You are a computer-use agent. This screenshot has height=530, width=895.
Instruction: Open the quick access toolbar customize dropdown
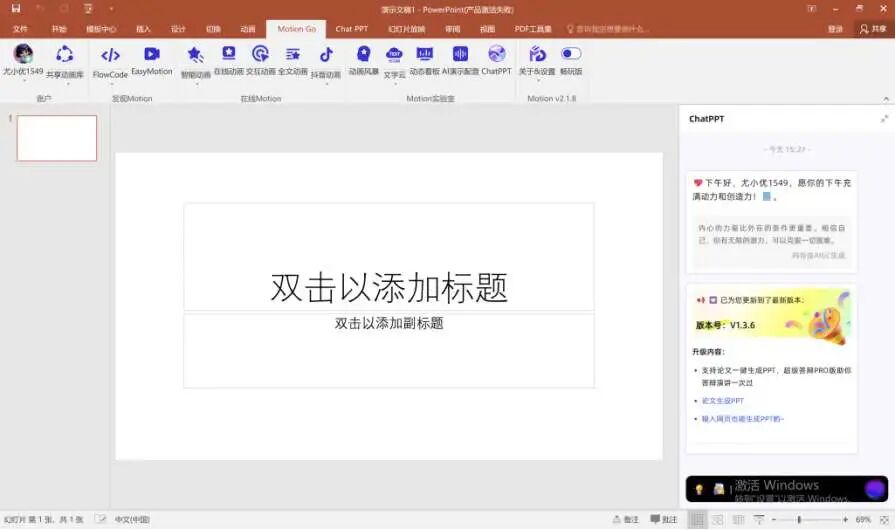[x=111, y=9]
